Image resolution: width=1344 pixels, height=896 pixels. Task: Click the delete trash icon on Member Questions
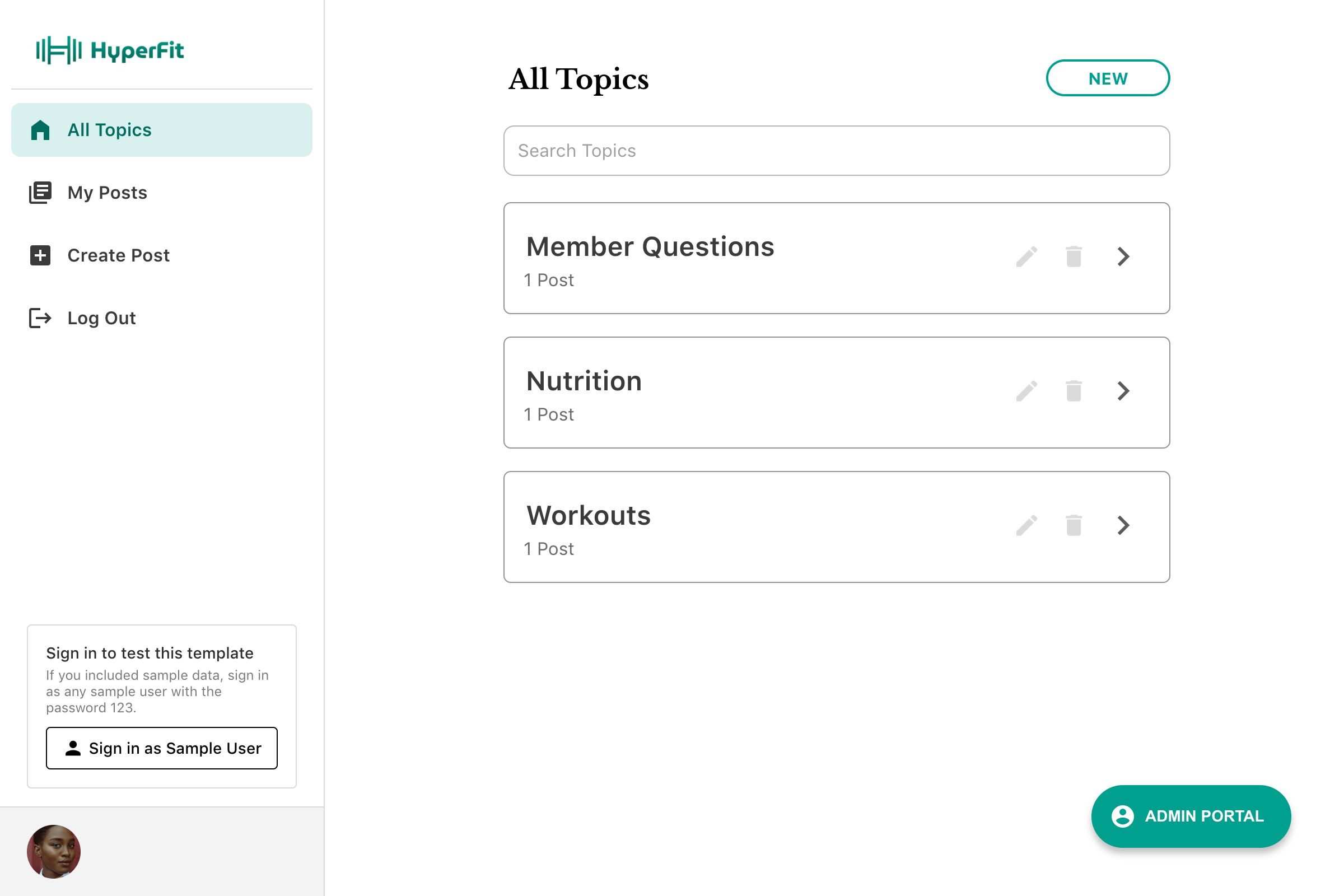[x=1074, y=257]
